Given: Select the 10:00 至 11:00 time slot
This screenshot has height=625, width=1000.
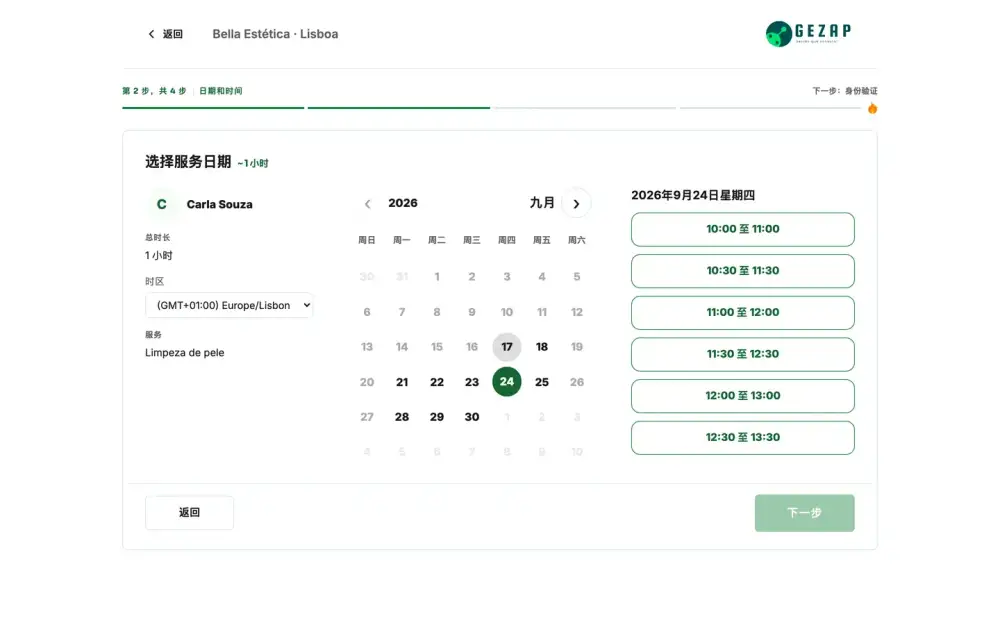Looking at the screenshot, I should pos(742,230).
